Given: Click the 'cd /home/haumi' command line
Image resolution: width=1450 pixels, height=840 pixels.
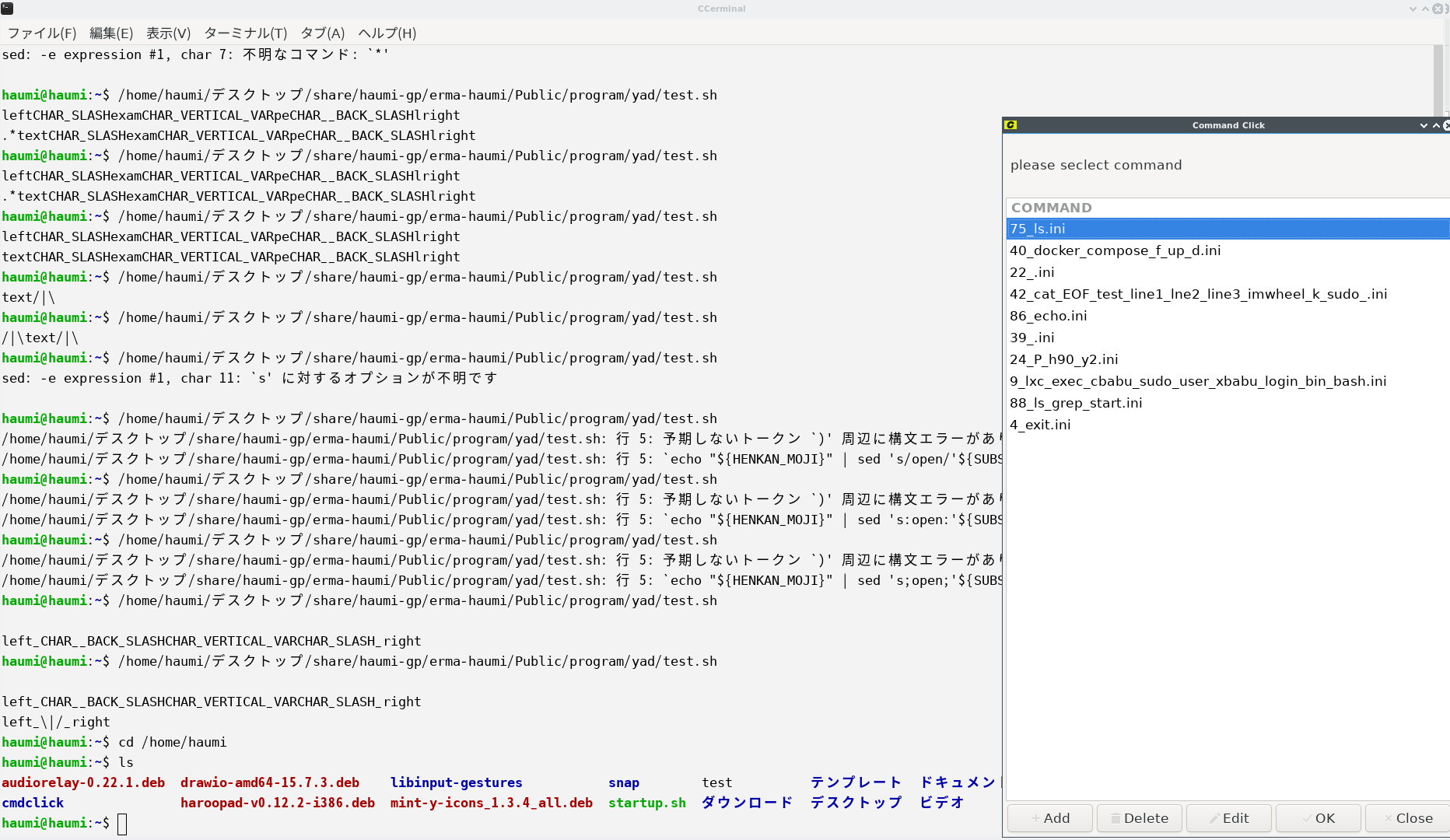Looking at the screenshot, I should (173, 742).
